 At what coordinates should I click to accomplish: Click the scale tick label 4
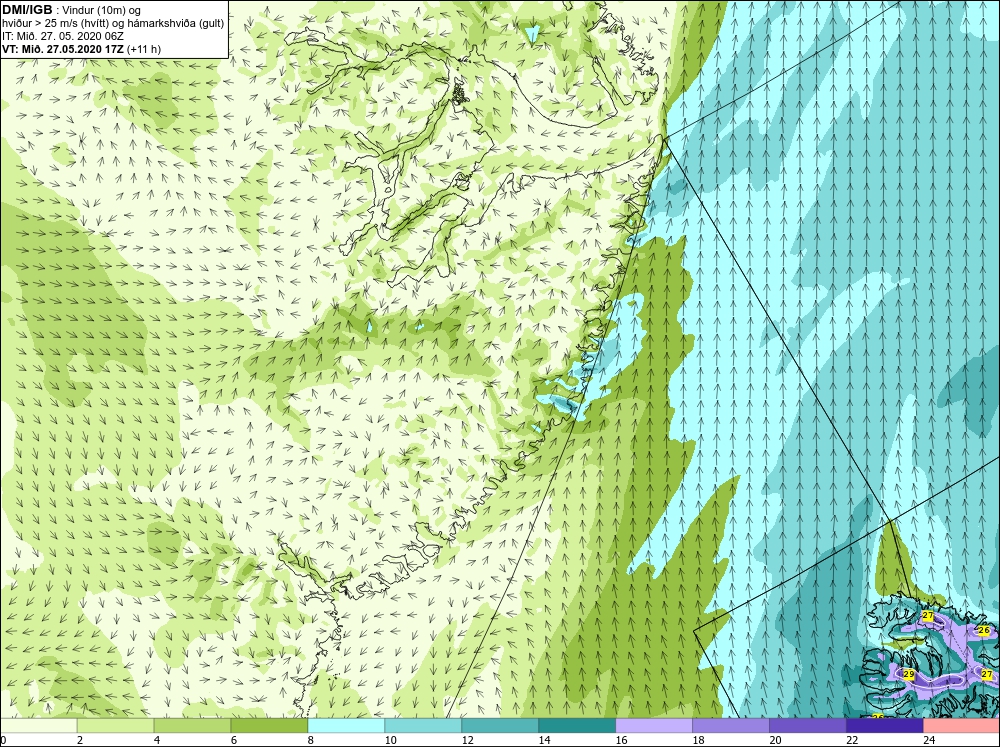tap(157, 740)
